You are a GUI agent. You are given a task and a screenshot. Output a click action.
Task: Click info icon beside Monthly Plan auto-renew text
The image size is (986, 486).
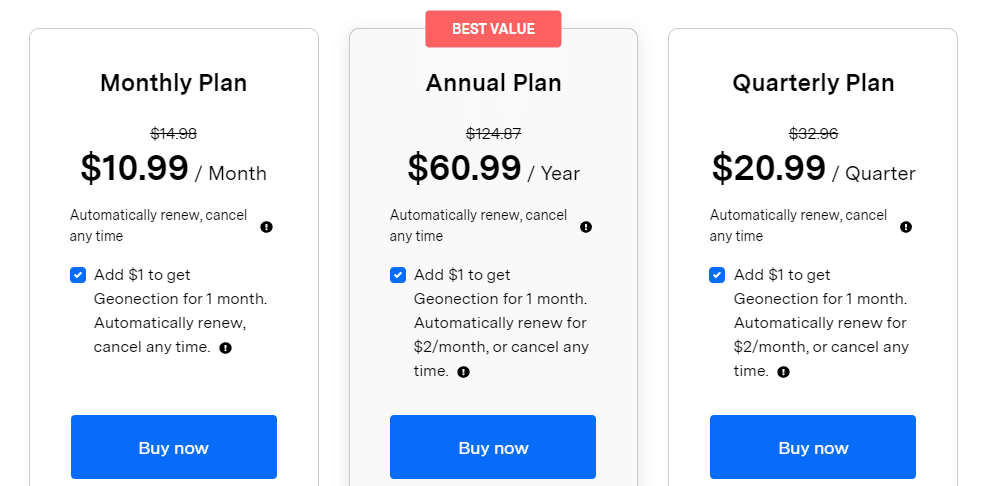(267, 227)
